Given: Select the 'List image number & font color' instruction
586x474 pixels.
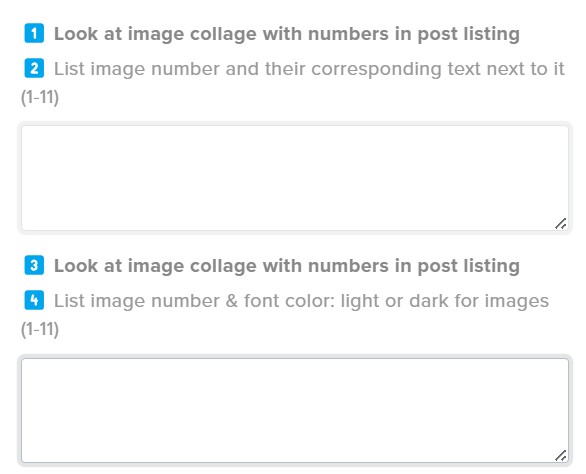Looking at the screenshot, I should 301,301.
